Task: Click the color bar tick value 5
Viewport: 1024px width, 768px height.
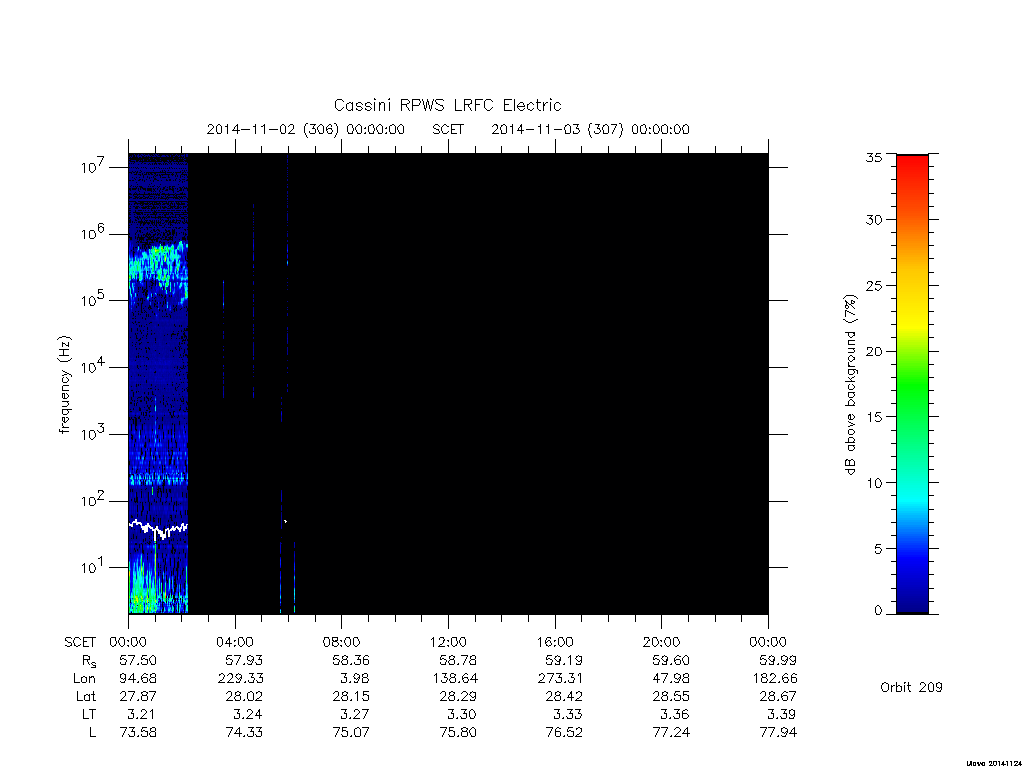Action: point(878,549)
